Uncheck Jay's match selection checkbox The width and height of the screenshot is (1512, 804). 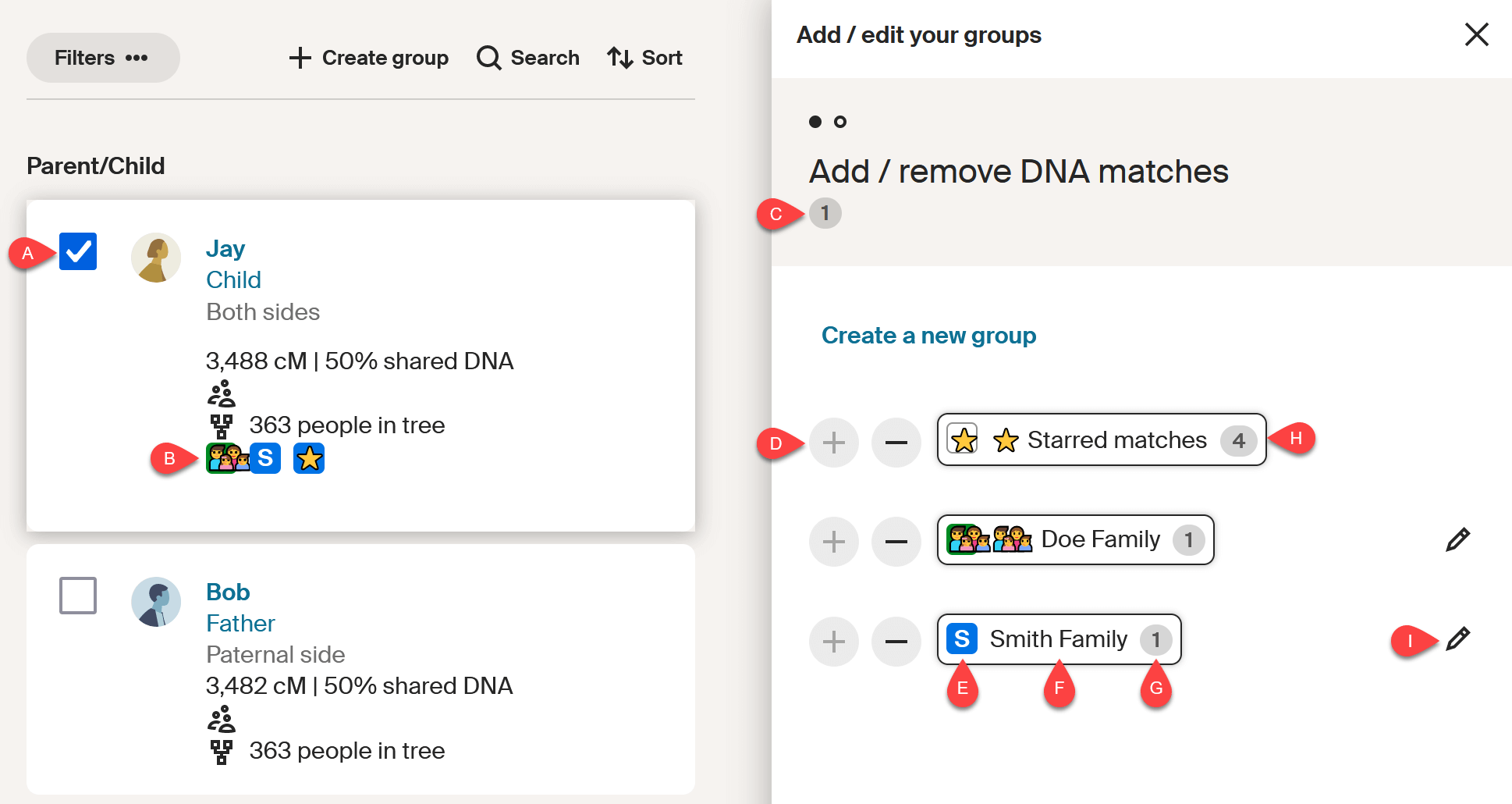coord(77,251)
